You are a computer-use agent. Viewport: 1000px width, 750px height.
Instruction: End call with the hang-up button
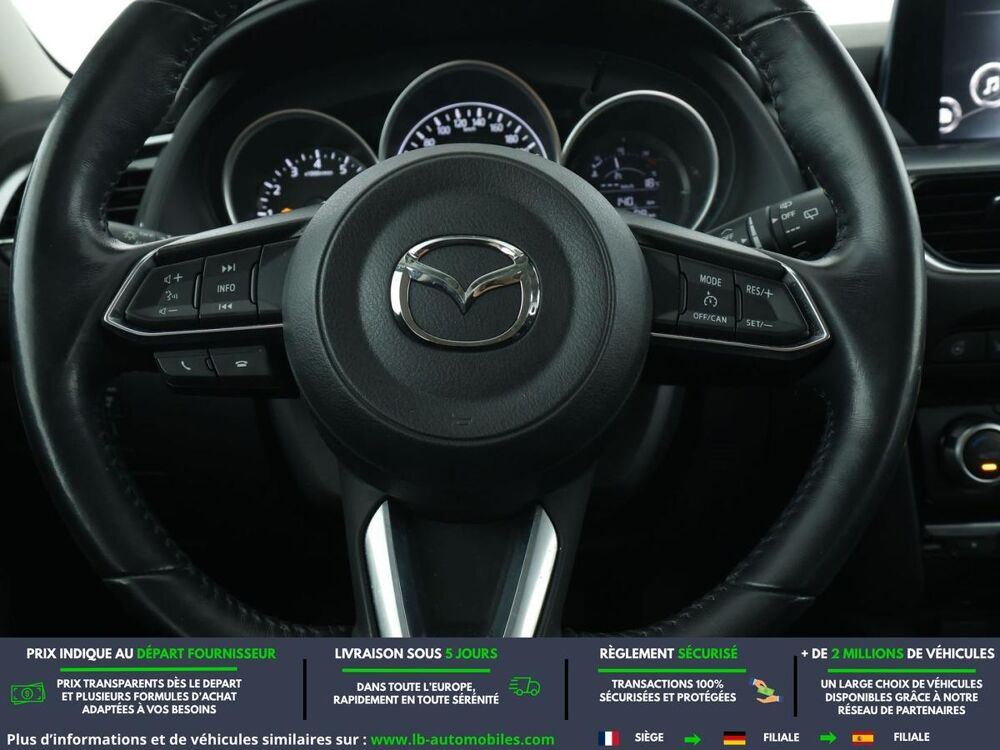tap(242, 363)
